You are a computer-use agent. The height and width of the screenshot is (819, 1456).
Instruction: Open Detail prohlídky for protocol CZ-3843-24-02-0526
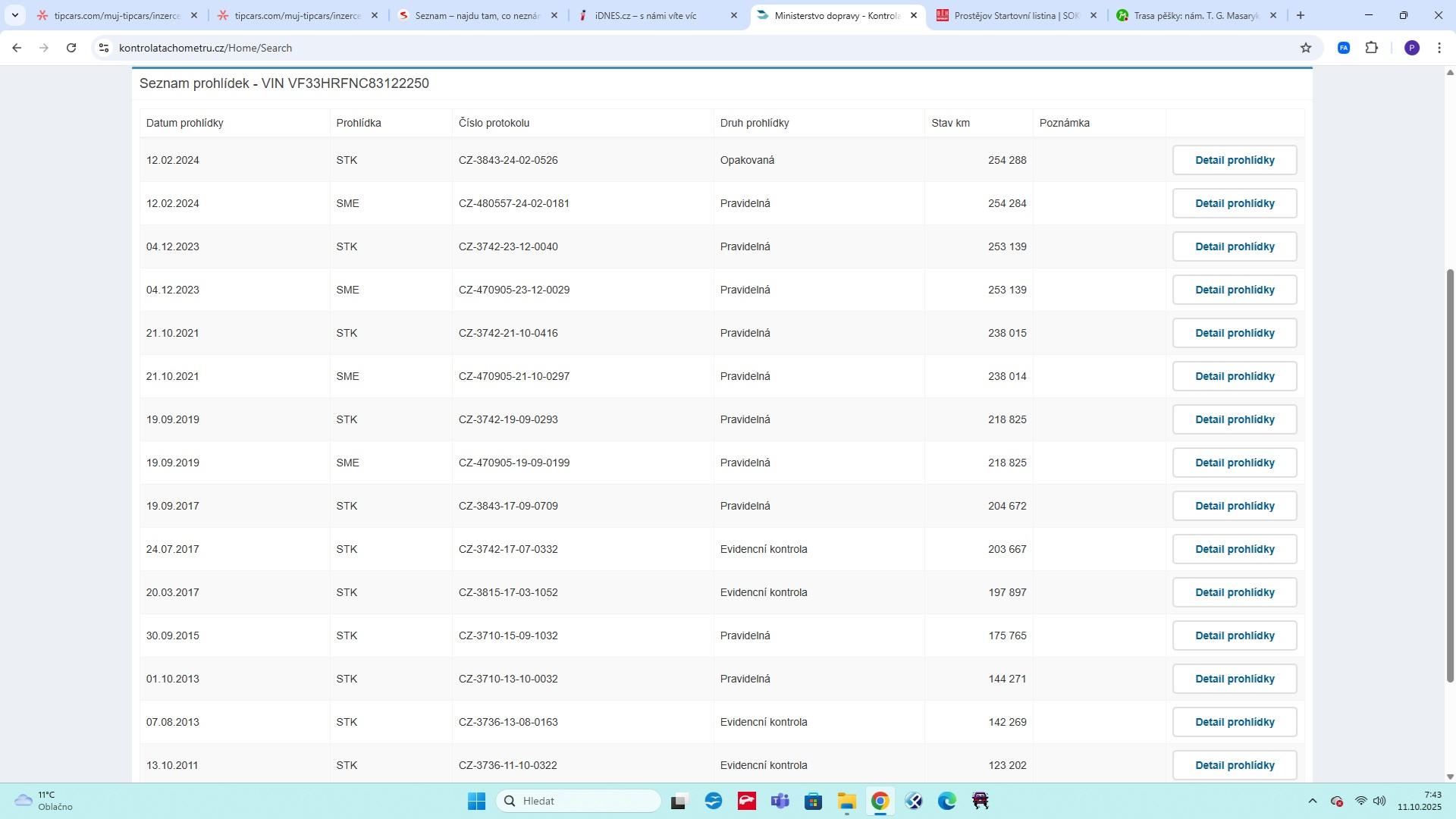(1234, 160)
